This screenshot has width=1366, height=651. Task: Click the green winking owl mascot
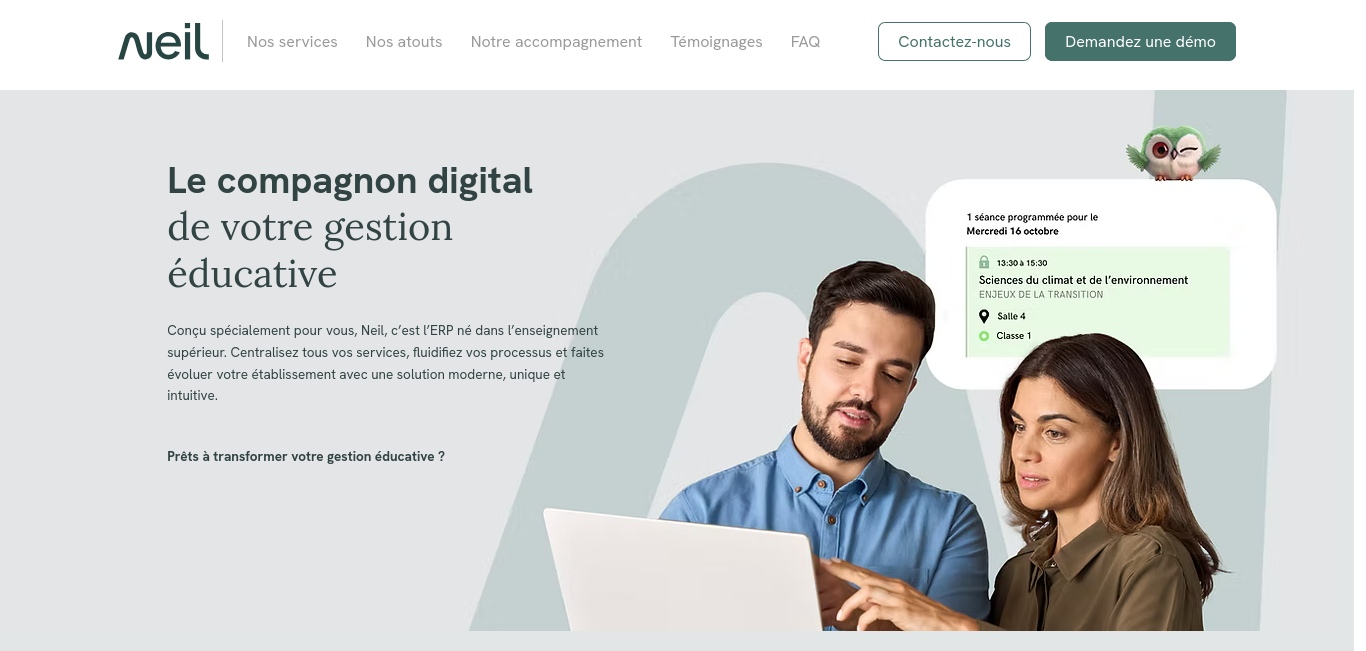[x=1174, y=152]
